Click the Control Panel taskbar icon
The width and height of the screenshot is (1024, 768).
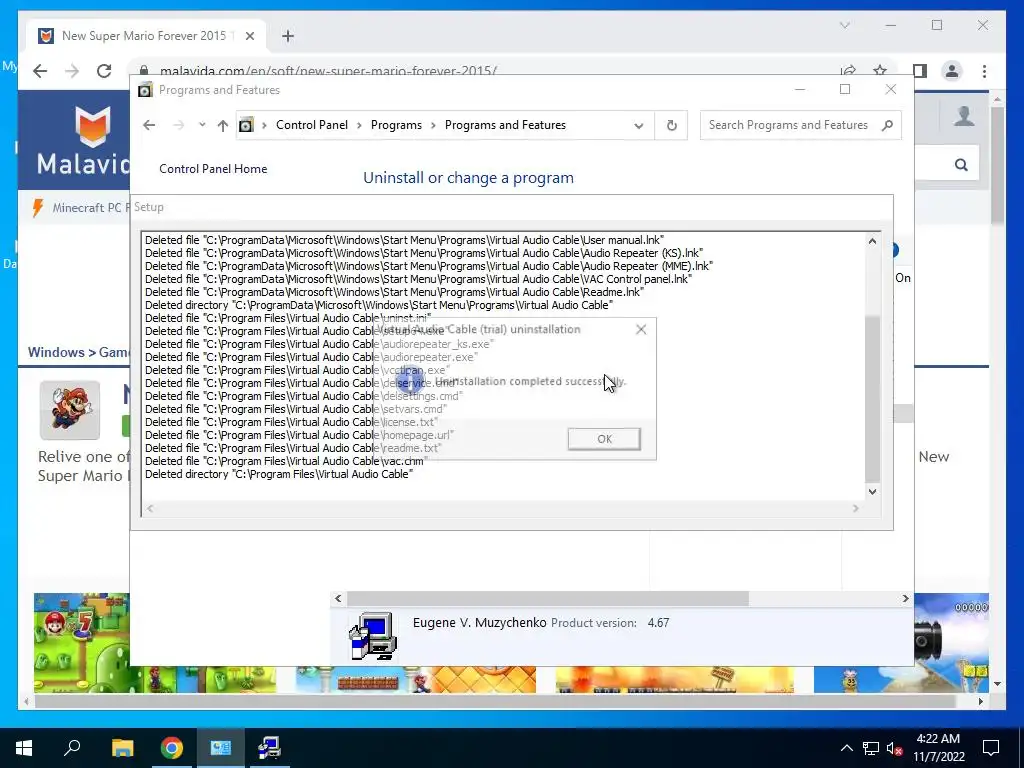point(220,748)
